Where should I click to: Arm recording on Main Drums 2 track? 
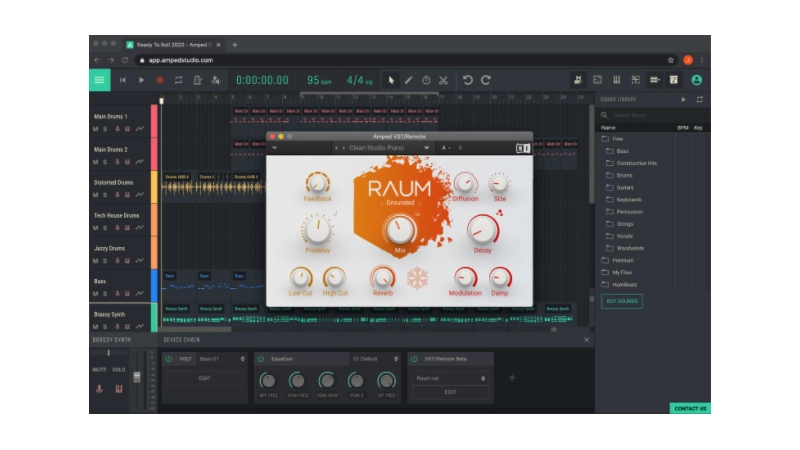tap(117, 162)
